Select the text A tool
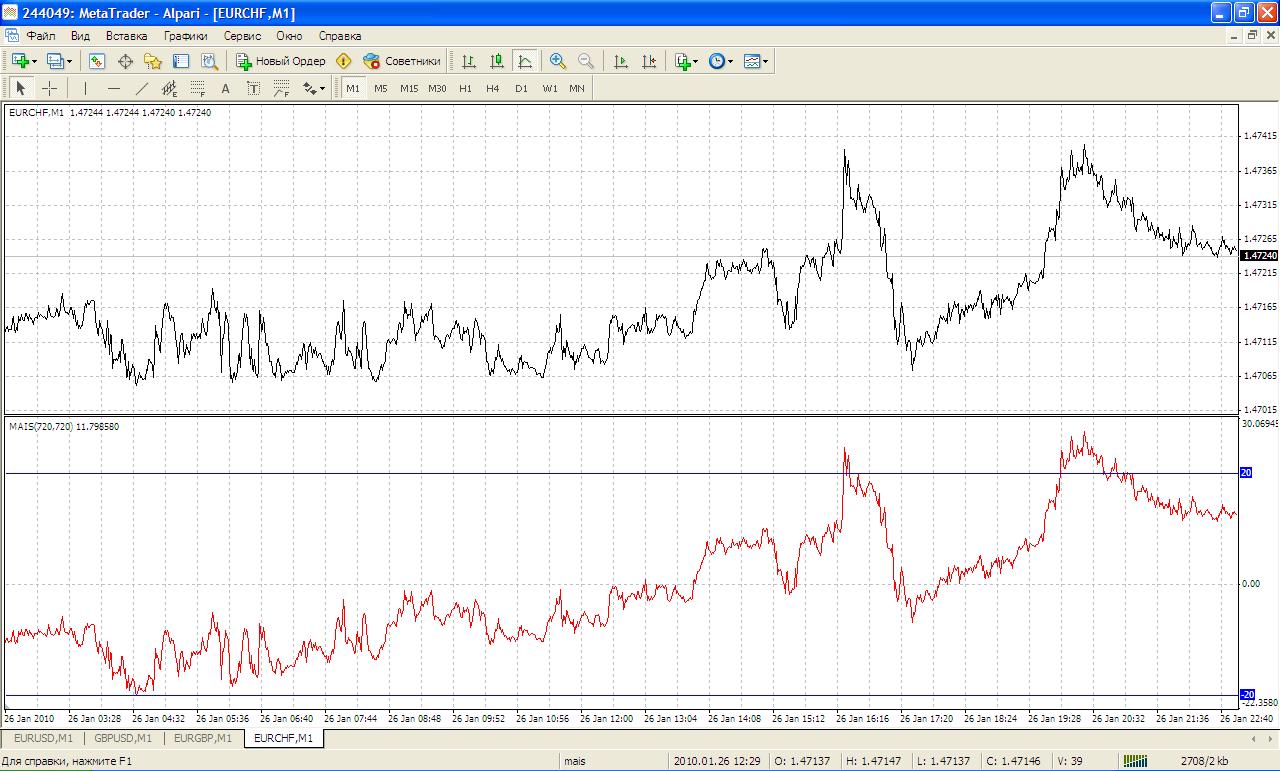1282x771 pixels. pos(226,88)
